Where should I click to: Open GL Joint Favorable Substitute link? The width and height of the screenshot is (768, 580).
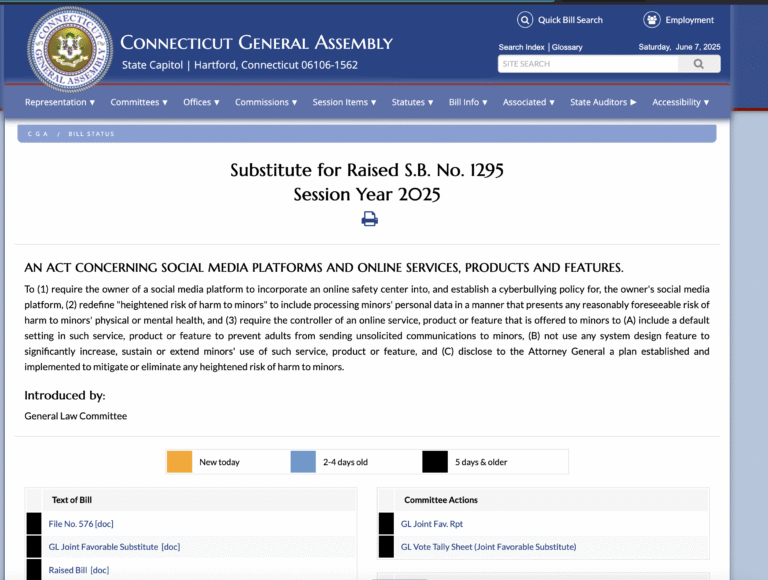[x=103, y=547]
